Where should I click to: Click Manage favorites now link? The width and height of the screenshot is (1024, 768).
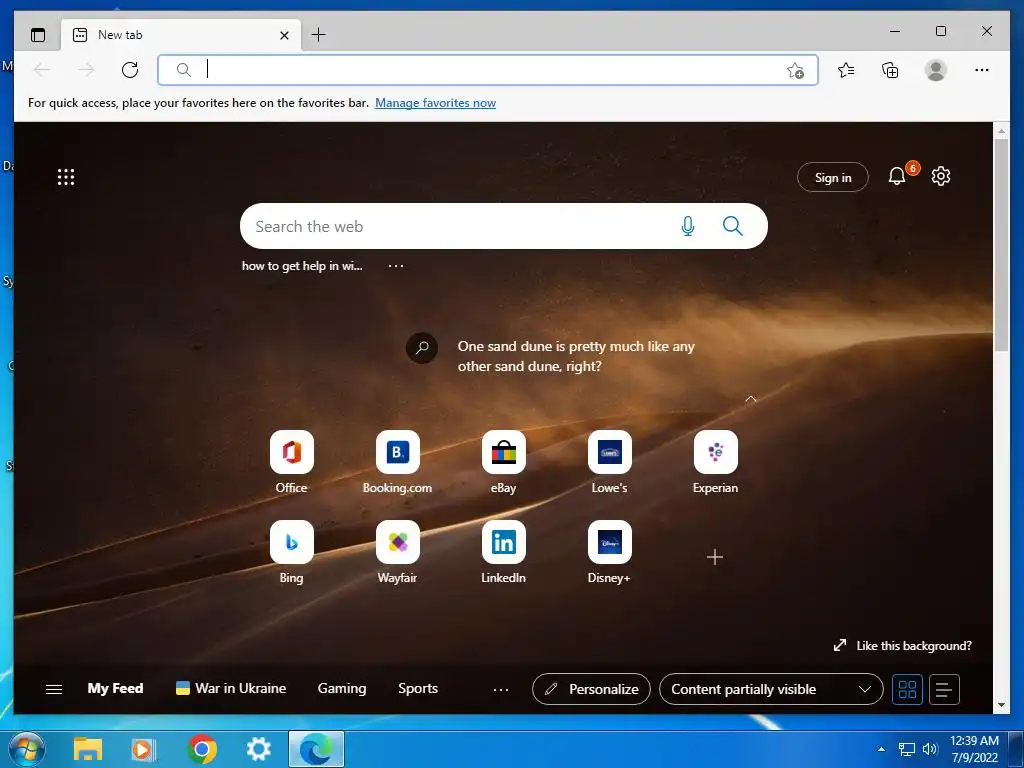coord(436,103)
